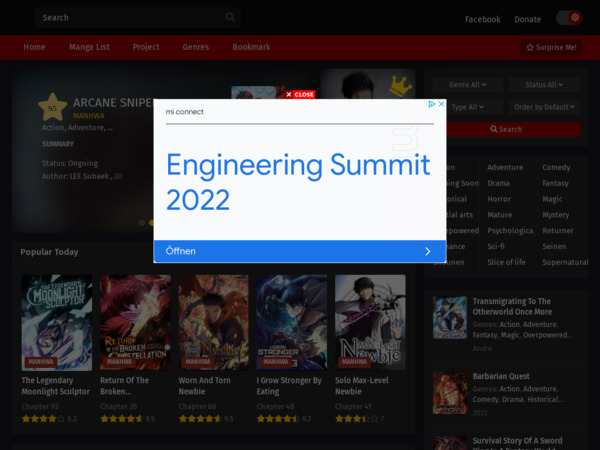Open Solo Max-Level Newbie cover
The height and width of the screenshot is (450, 600).
370,323
